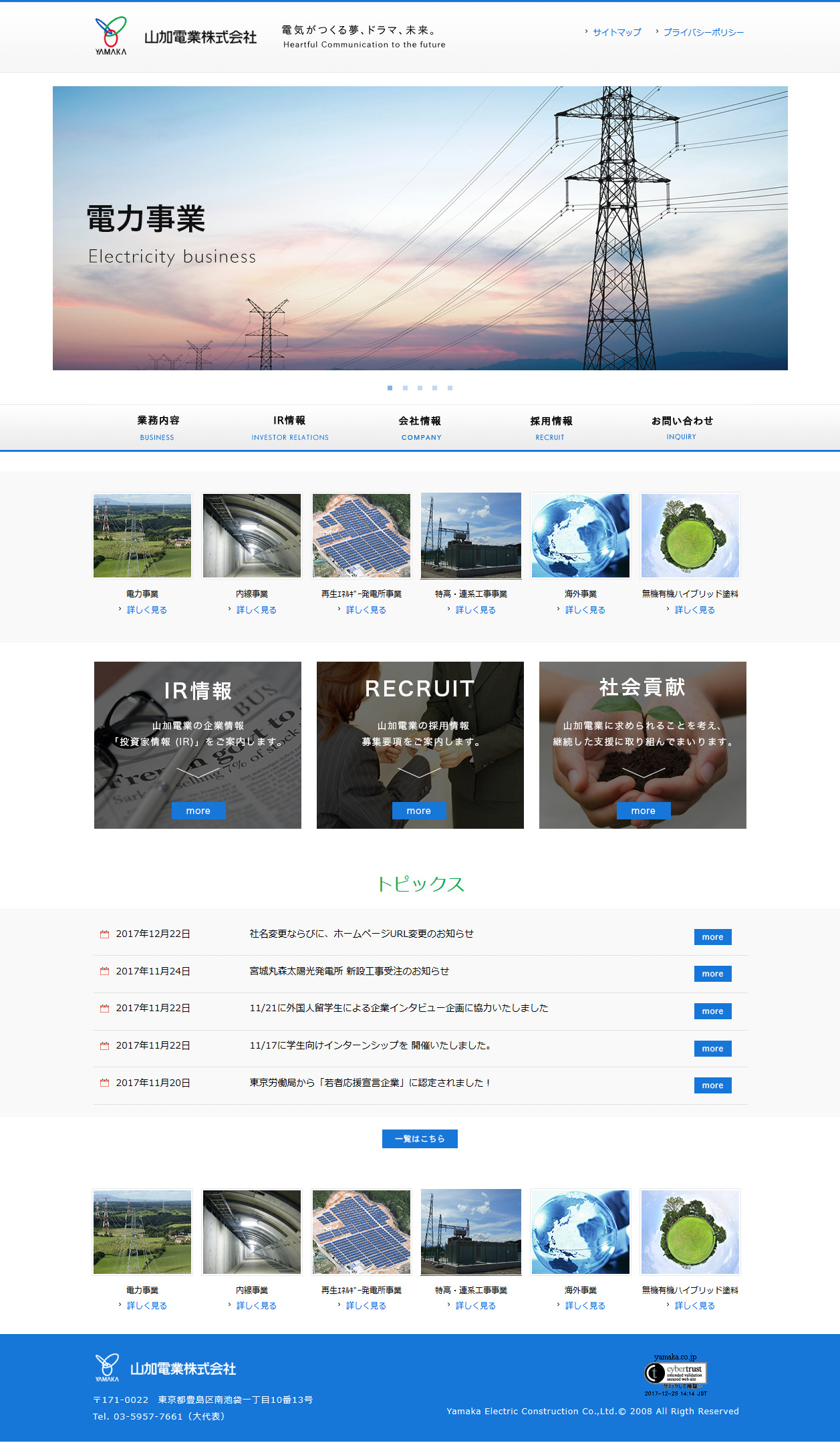Image resolution: width=840 pixels, height=1455 pixels.
Task: Open the プライバシーポリシー link
Action: click(703, 32)
